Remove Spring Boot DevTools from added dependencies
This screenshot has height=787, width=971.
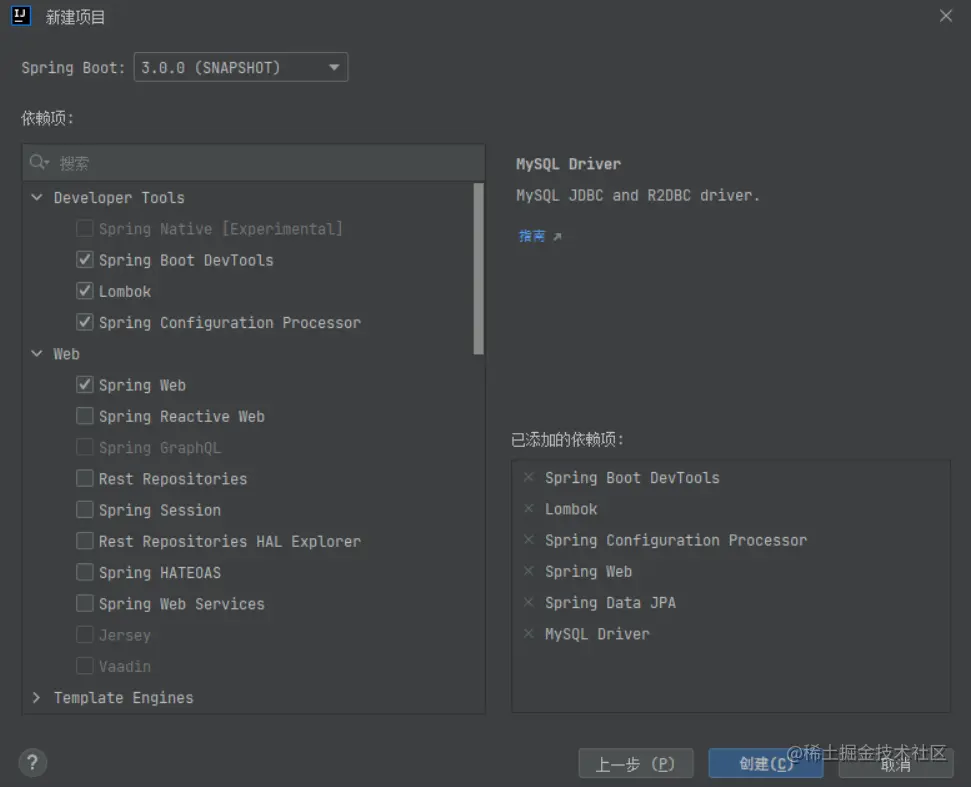[528, 477]
